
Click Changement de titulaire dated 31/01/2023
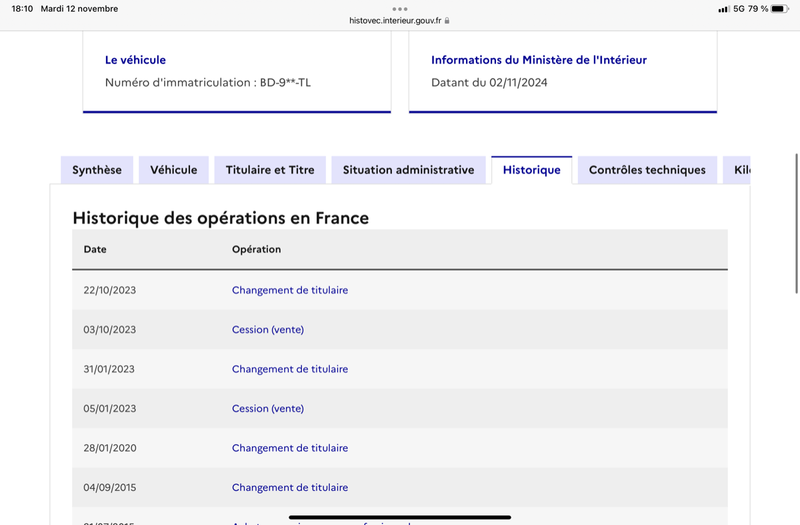coord(290,369)
